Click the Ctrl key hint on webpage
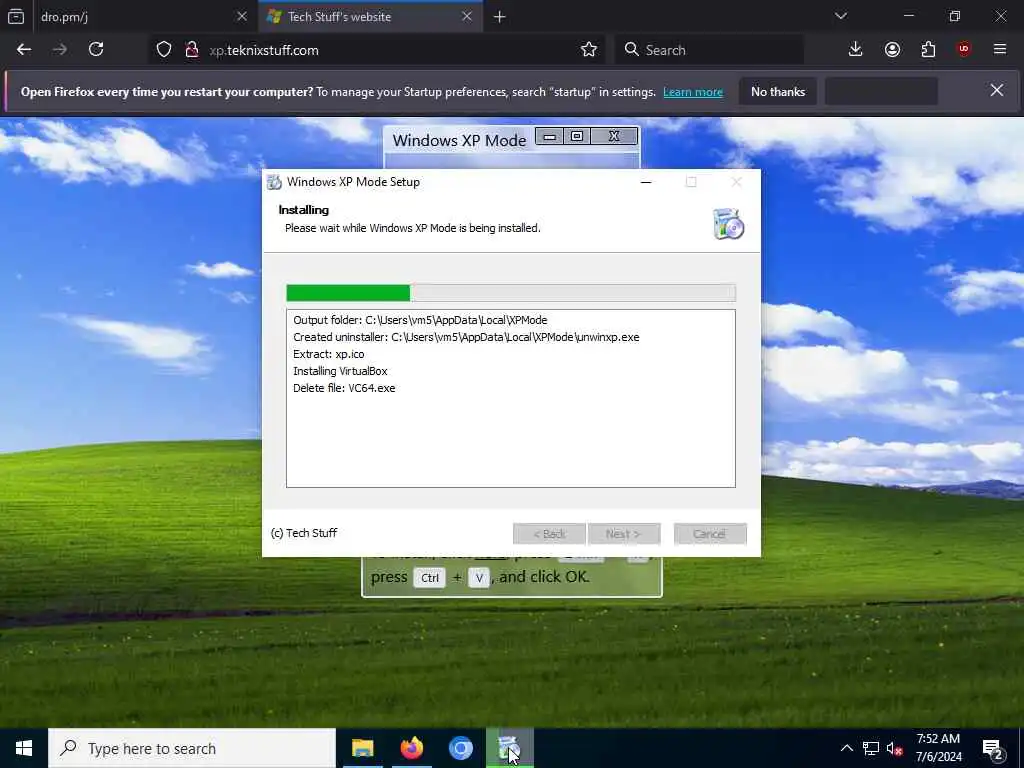This screenshot has width=1024, height=768. point(430,578)
